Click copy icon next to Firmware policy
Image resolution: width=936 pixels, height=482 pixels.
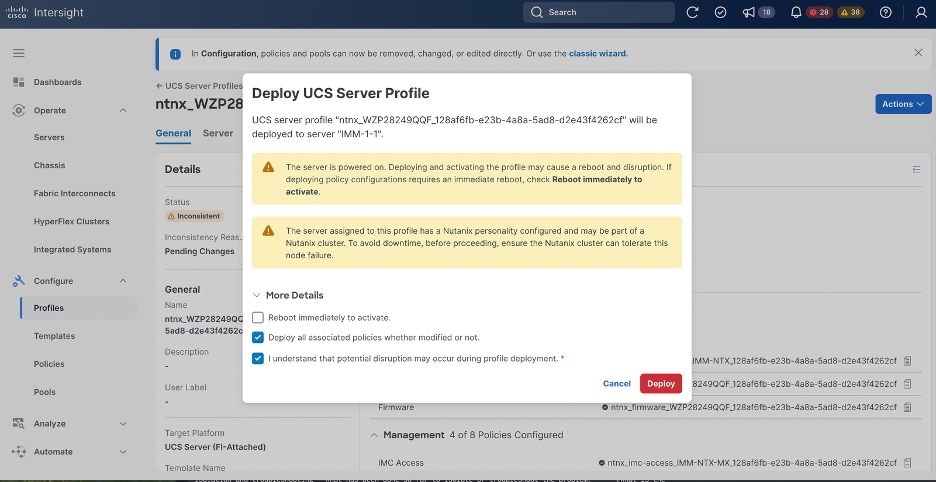coord(907,407)
